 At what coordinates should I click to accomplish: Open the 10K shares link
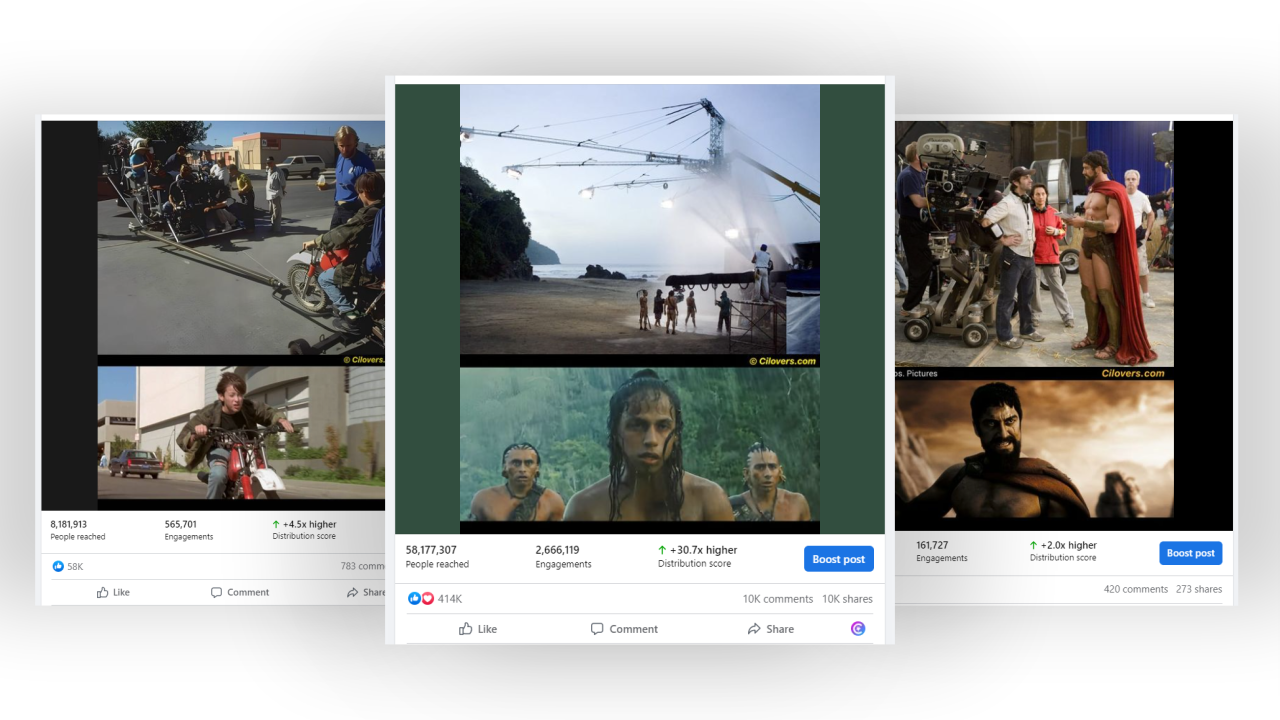[x=847, y=599]
